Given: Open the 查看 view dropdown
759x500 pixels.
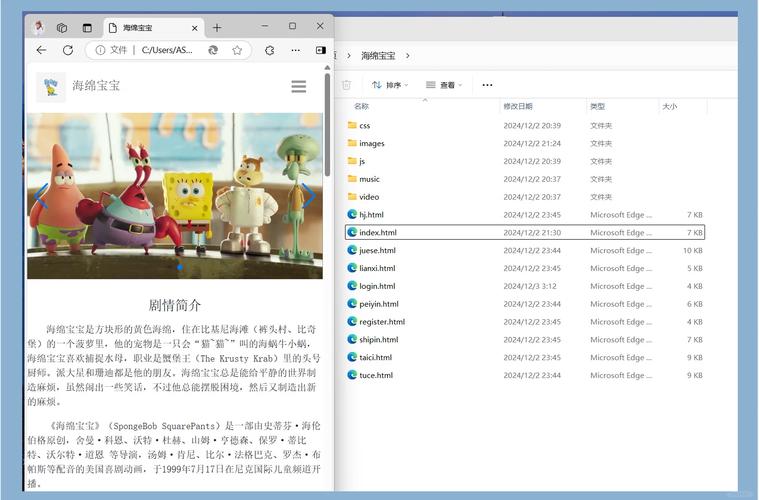Looking at the screenshot, I should tap(444, 85).
